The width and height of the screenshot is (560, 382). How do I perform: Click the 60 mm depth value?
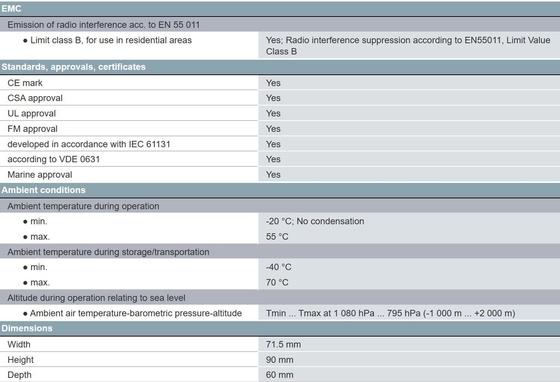pyautogui.click(x=279, y=375)
